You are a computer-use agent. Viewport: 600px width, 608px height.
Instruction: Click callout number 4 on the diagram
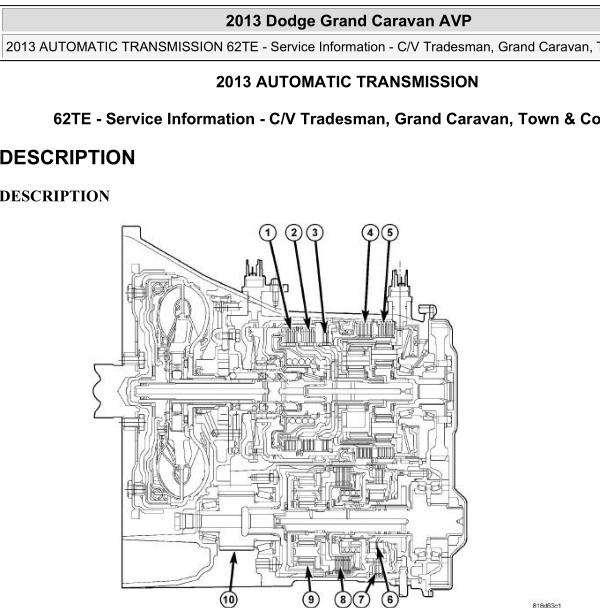pyautogui.click(x=370, y=233)
